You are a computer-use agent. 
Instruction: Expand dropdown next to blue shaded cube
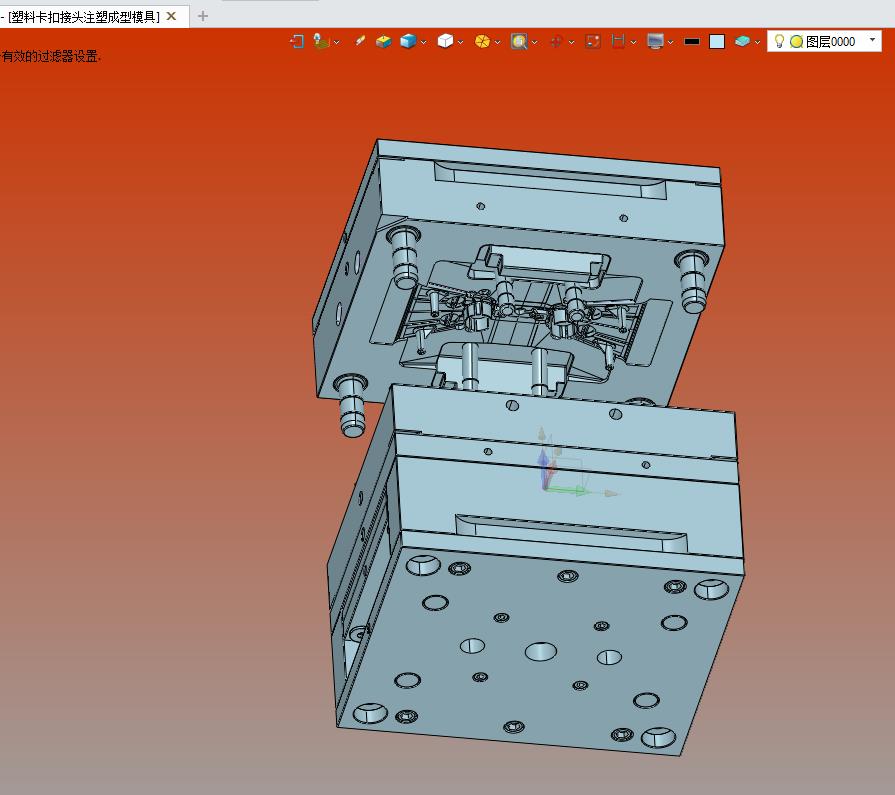click(424, 42)
